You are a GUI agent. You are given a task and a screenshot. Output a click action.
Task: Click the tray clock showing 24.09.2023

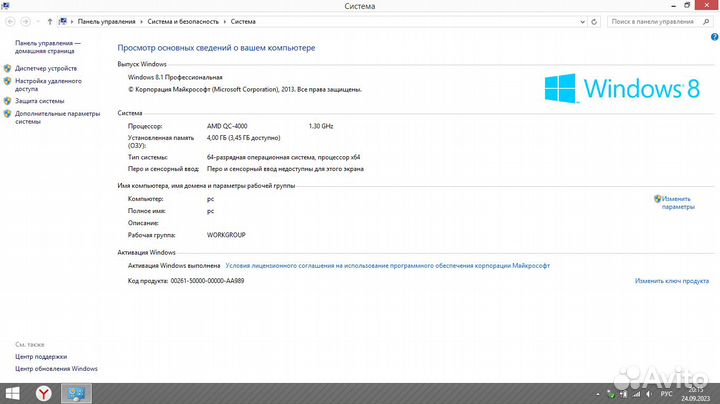[x=695, y=394]
